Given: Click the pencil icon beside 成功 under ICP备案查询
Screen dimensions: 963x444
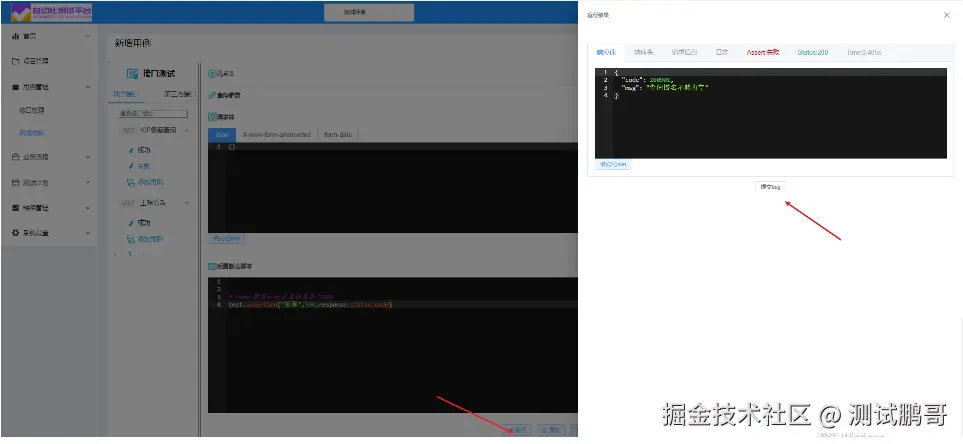Looking at the screenshot, I should pyautogui.click(x=130, y=150).
